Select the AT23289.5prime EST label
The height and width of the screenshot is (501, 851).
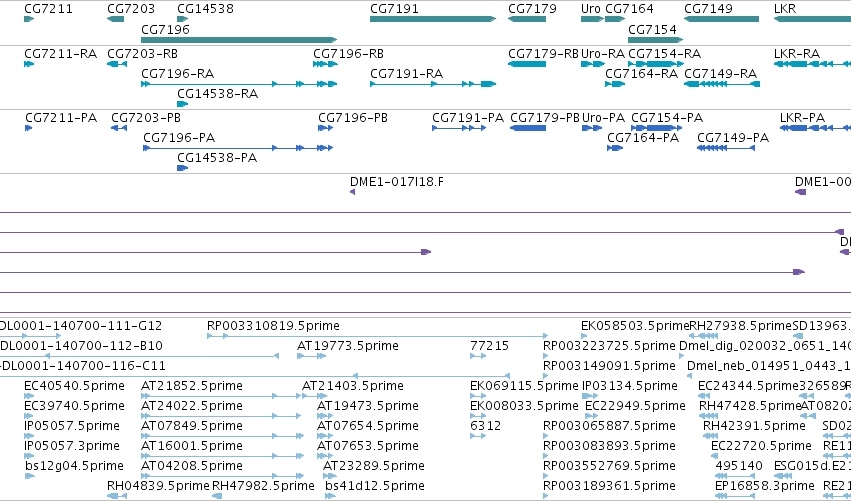374,466
